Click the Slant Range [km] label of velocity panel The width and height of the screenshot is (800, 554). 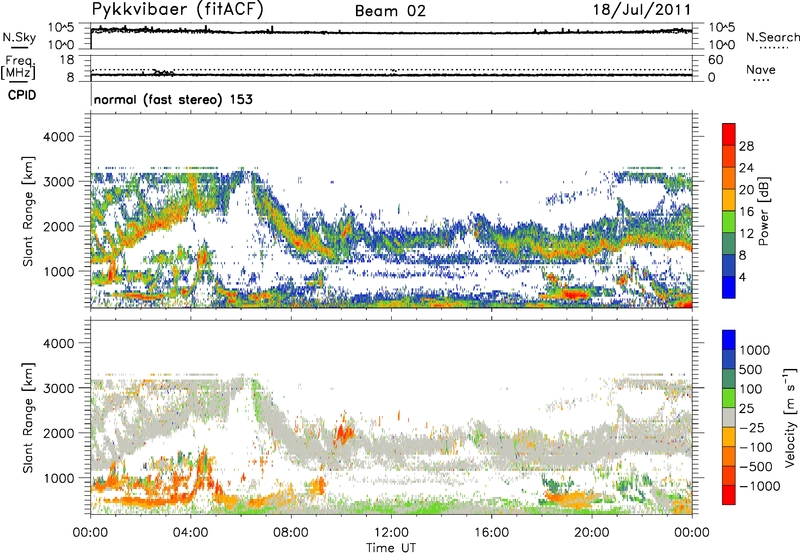(x=28, y=417)
